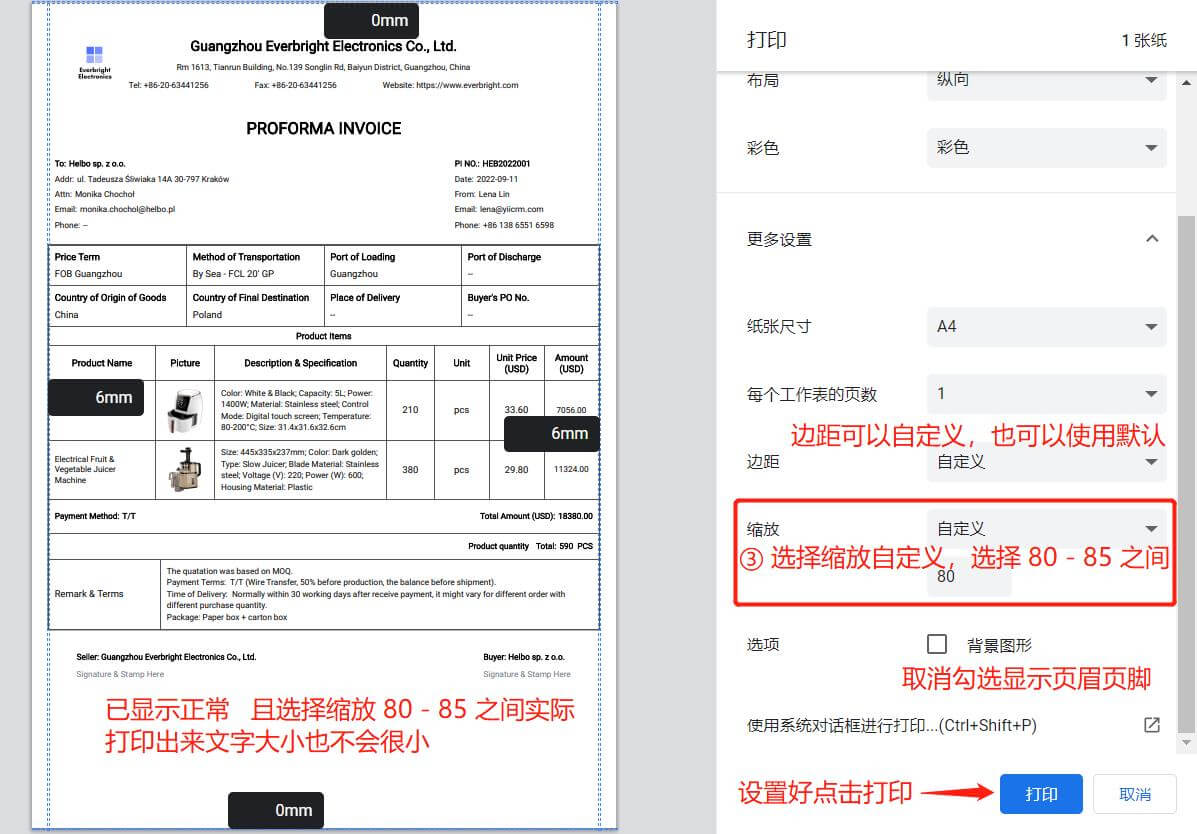Click the 'Email: lena@yiicrm.com' text
The width and height of the screenshot is (1197, 834).
[x=499, y=209]
